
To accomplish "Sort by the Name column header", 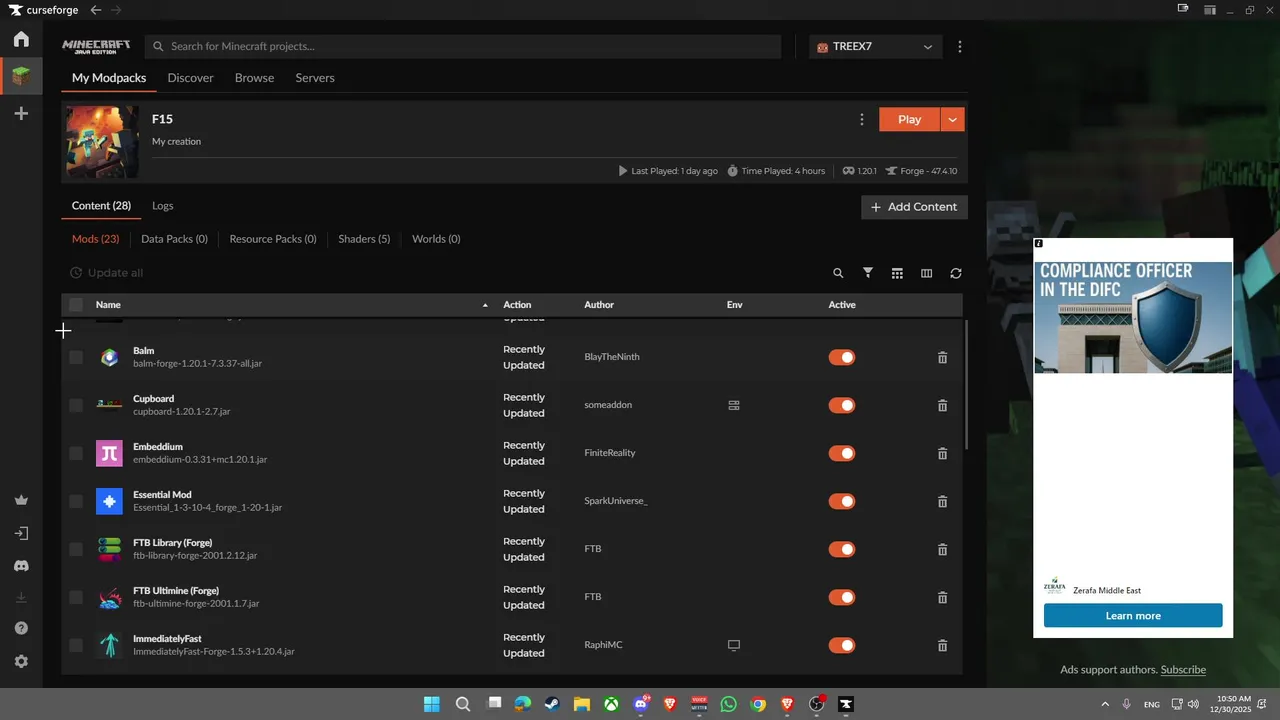I will click(x=108, y=305).
